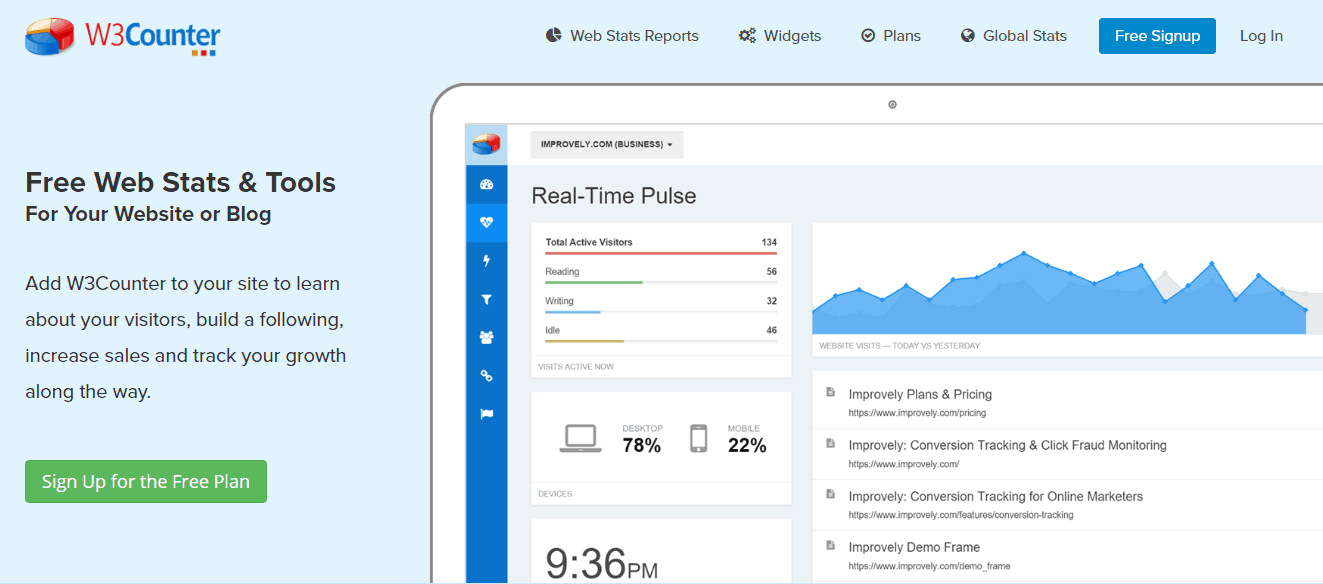Image resolution: width=1323 pixels, height=584 pixels.
Task: View Global Stats
Action: point(1013,36)
